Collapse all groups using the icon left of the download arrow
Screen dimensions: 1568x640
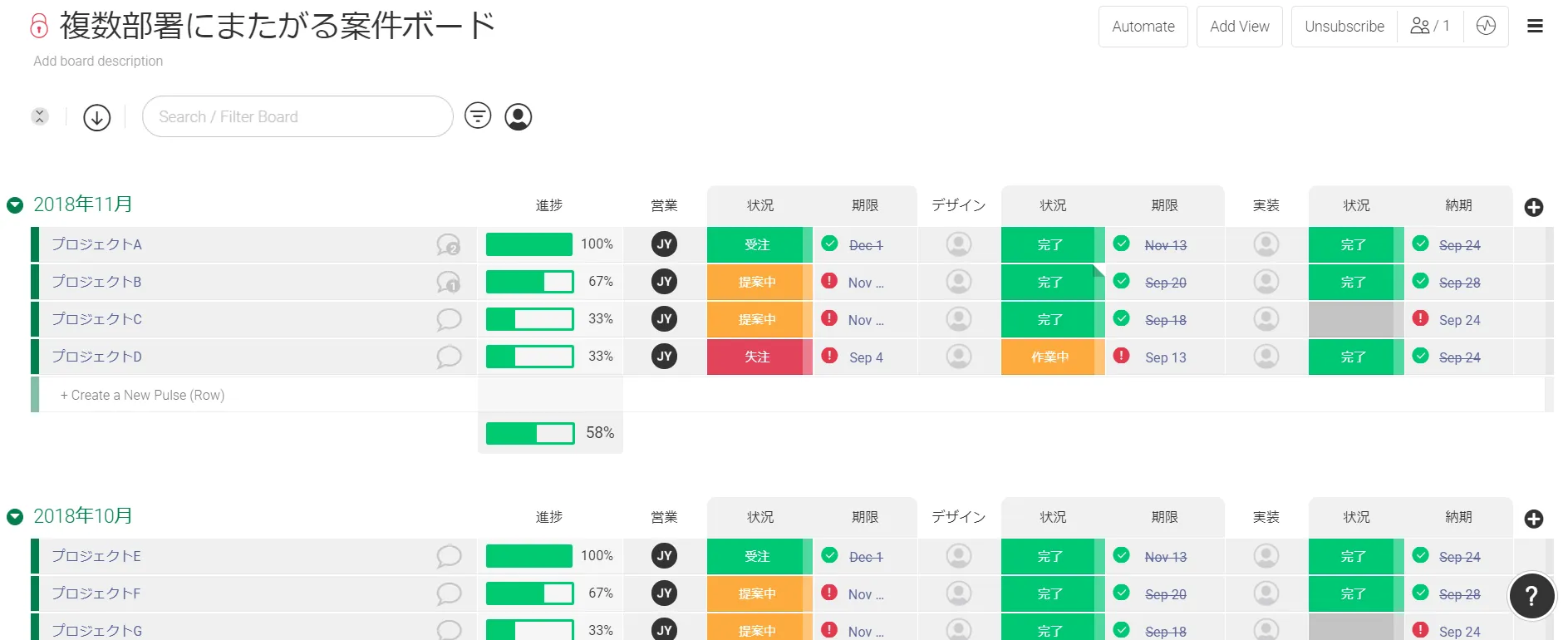pyautogui.click(x=40, y=117)
